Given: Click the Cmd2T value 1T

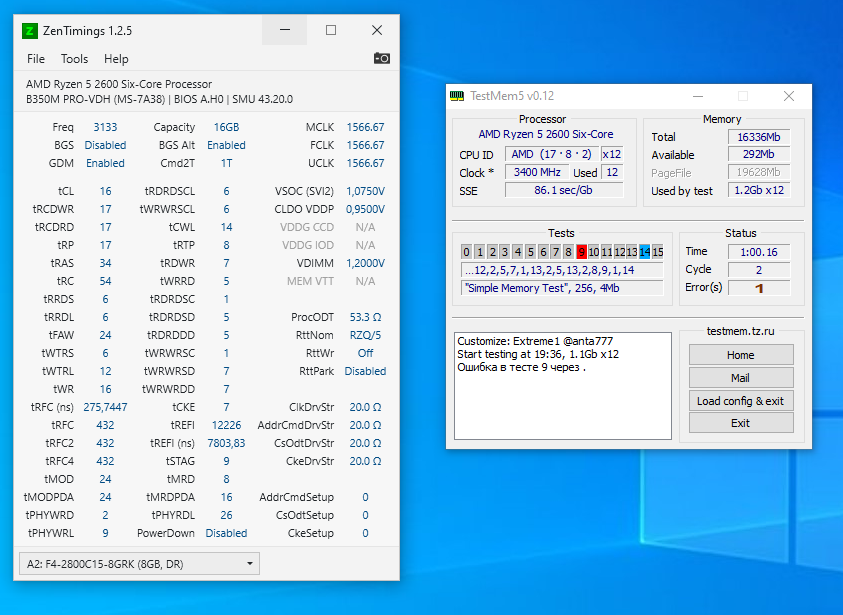Looking at the screenshot, I should [226, 163].
